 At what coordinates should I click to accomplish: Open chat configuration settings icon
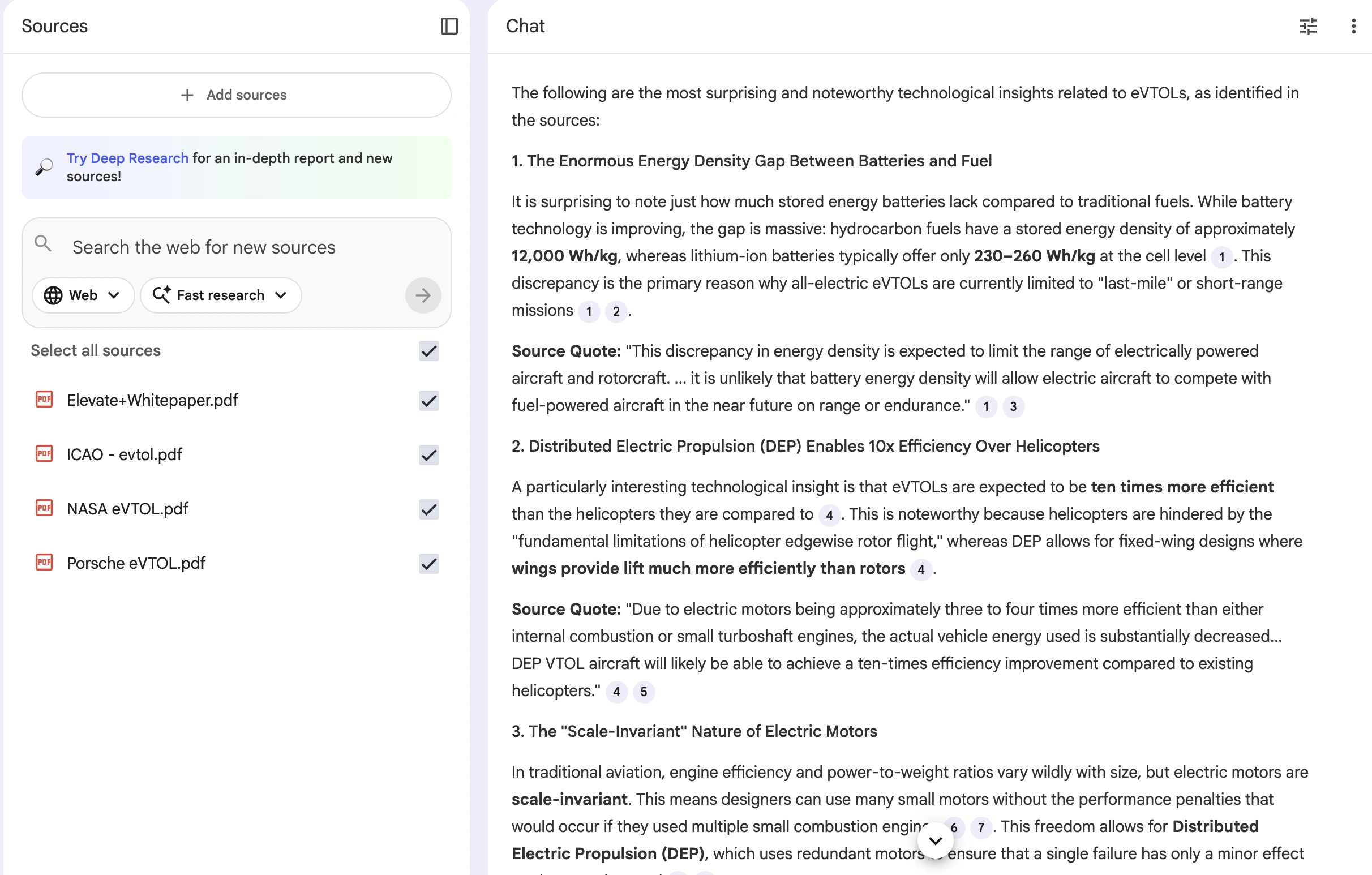click(x=1307, y=26)
